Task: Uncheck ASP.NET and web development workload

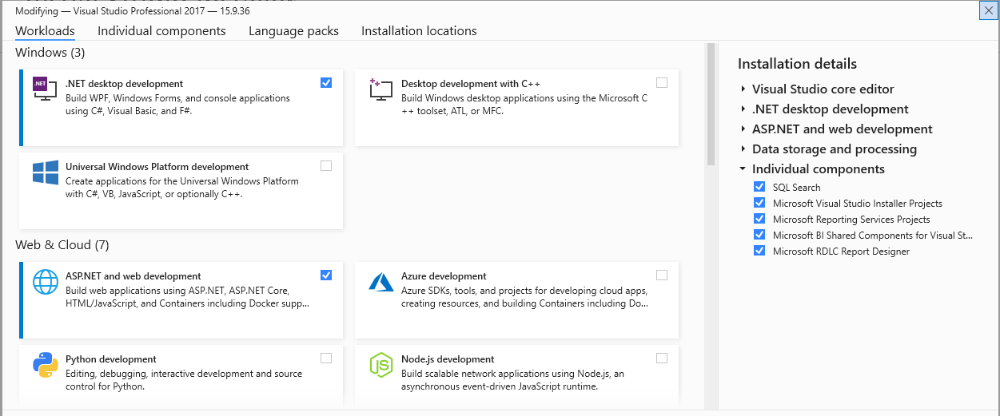Action: click(326, 275)
